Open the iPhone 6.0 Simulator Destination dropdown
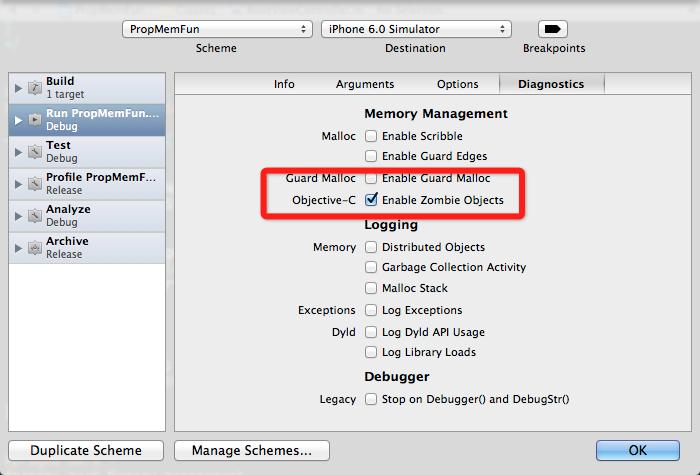 point(415,29)
